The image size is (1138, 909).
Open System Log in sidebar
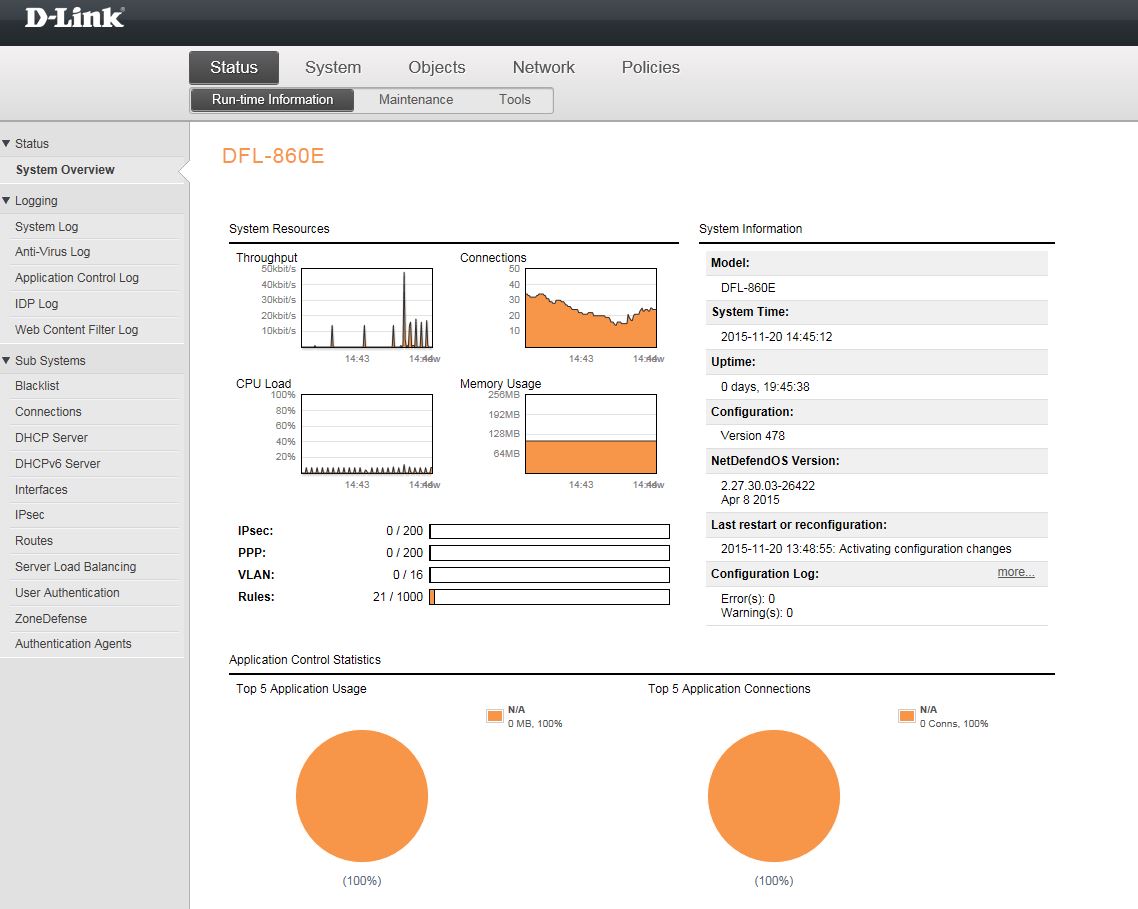(47, 227)
